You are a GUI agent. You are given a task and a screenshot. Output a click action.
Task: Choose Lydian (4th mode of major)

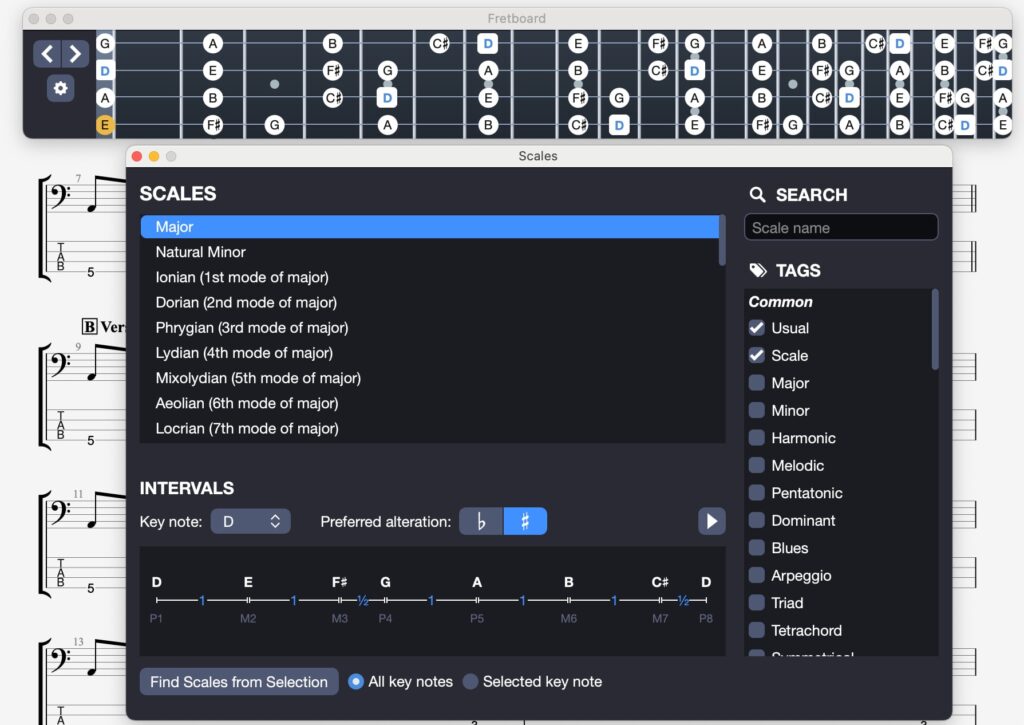[x=244, y=353]
